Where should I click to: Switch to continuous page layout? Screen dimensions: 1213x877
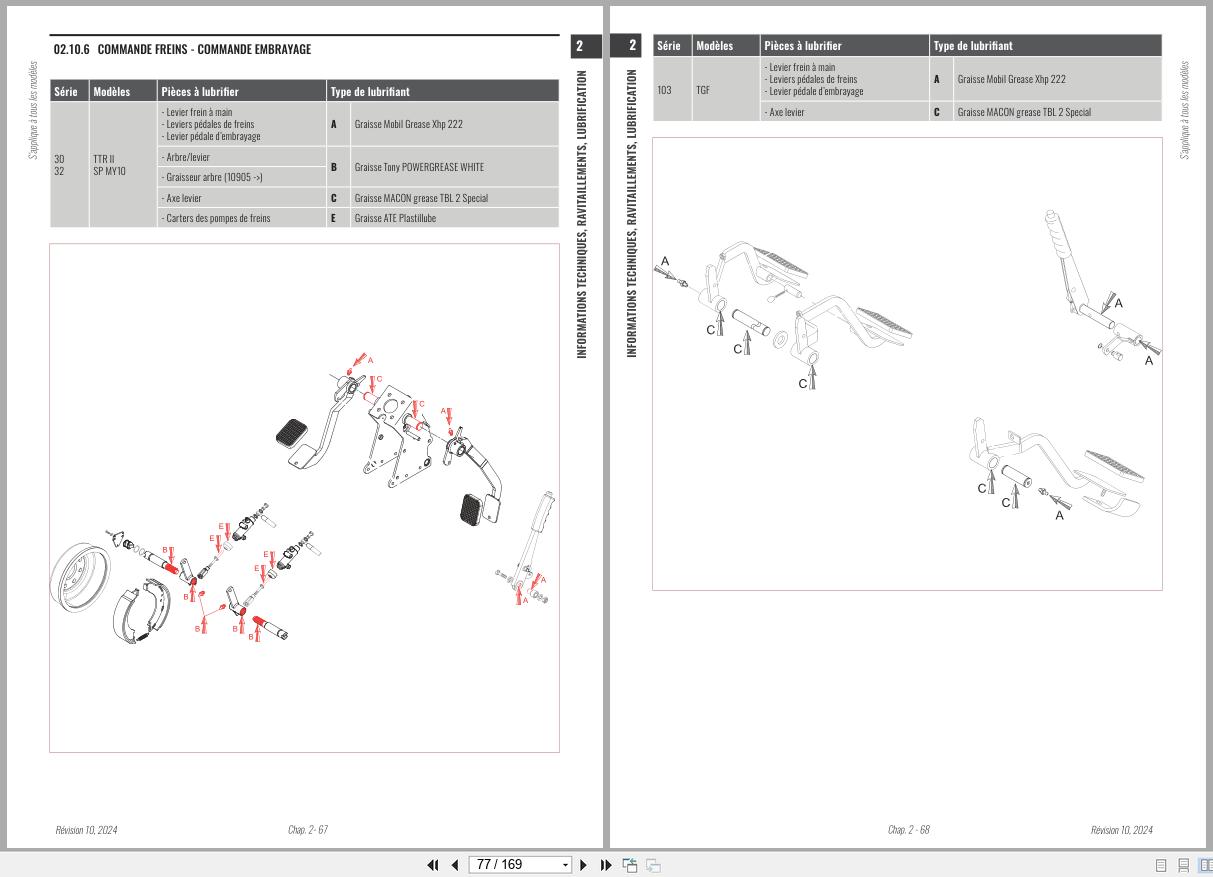coord(1184,866)
